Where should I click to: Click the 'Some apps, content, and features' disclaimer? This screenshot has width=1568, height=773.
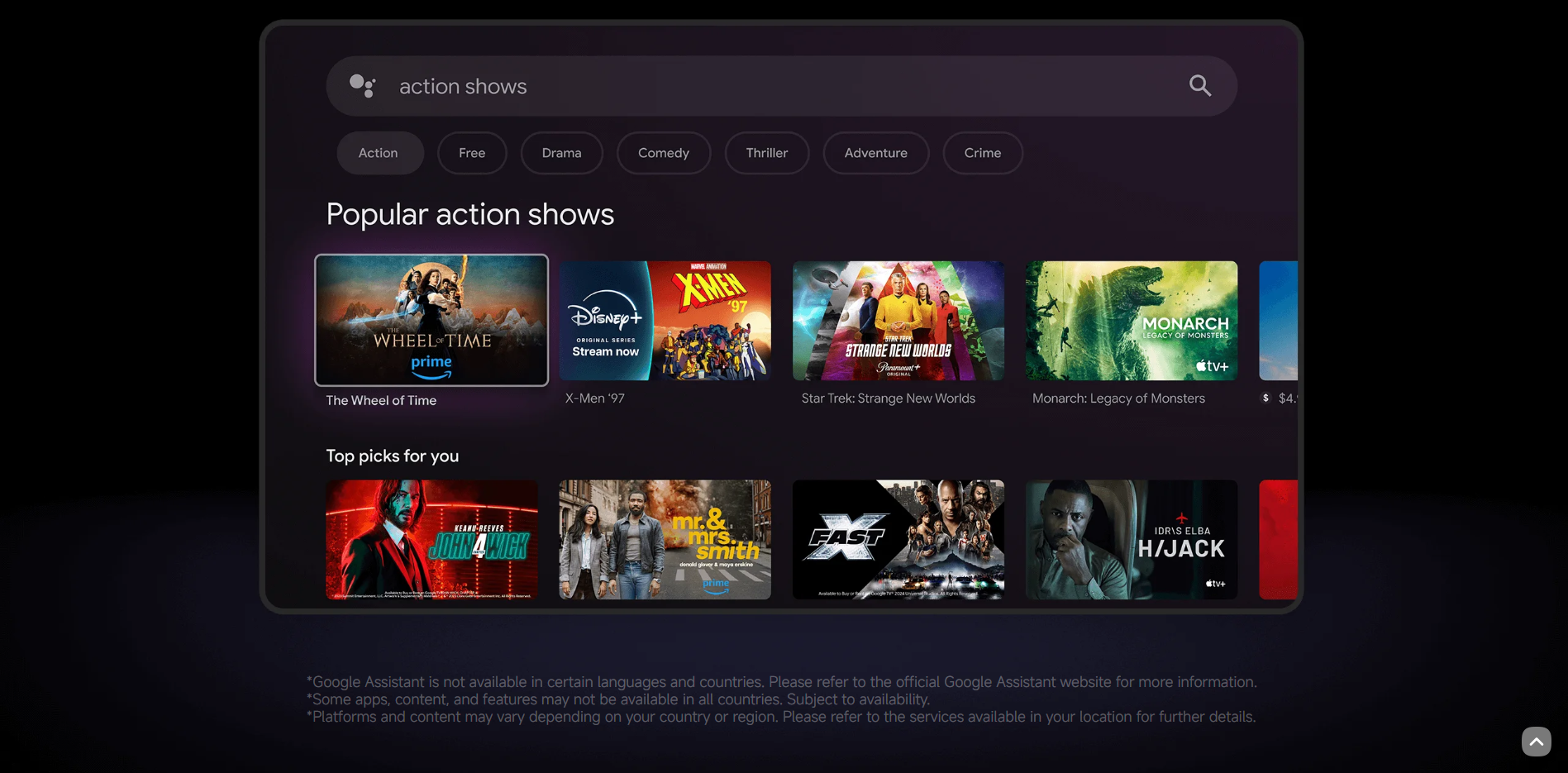[618, 699]
